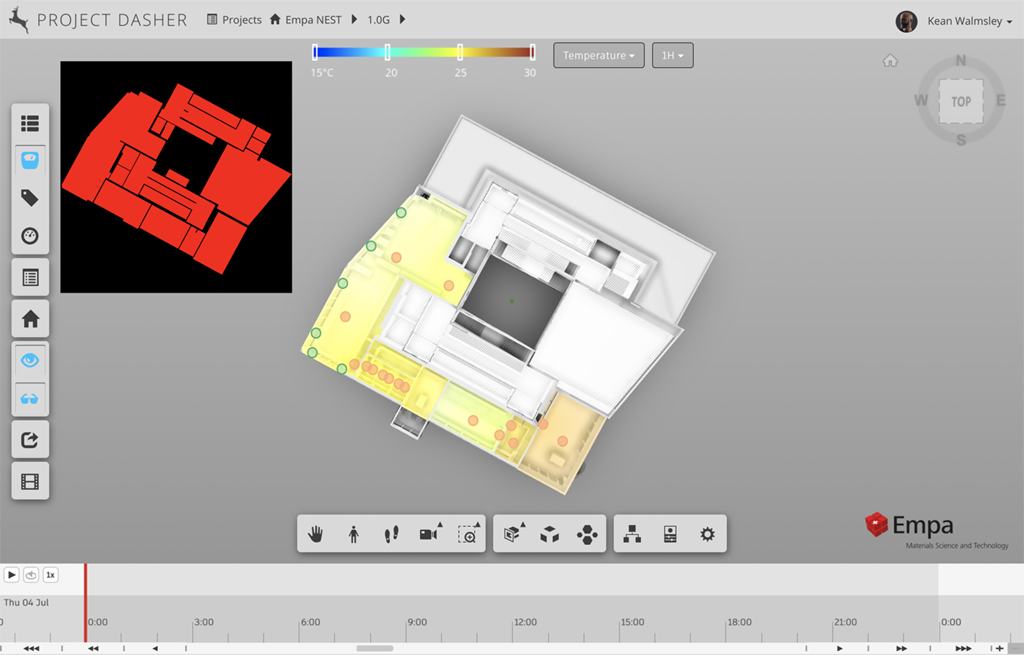Click the explode model cube icon
The width and height of the screenshot is (1024, 655).
(x=549, y=535)
